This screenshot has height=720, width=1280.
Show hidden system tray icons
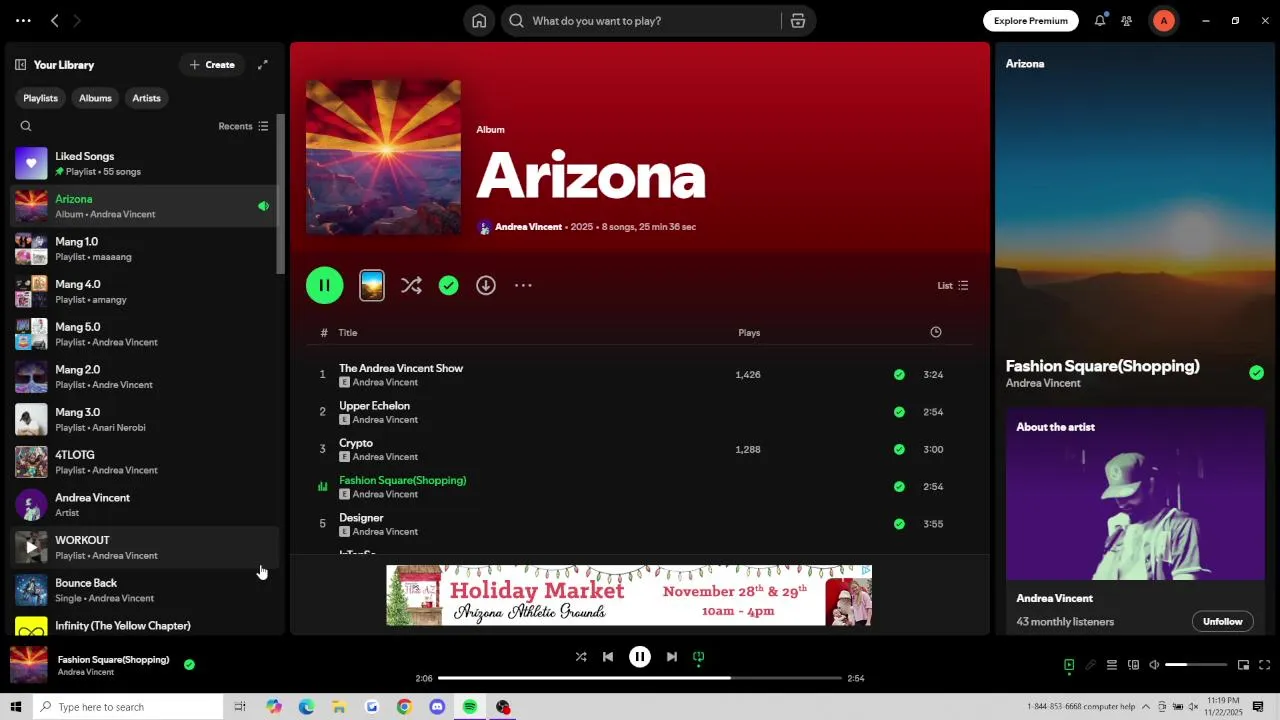pos(1146,707)
